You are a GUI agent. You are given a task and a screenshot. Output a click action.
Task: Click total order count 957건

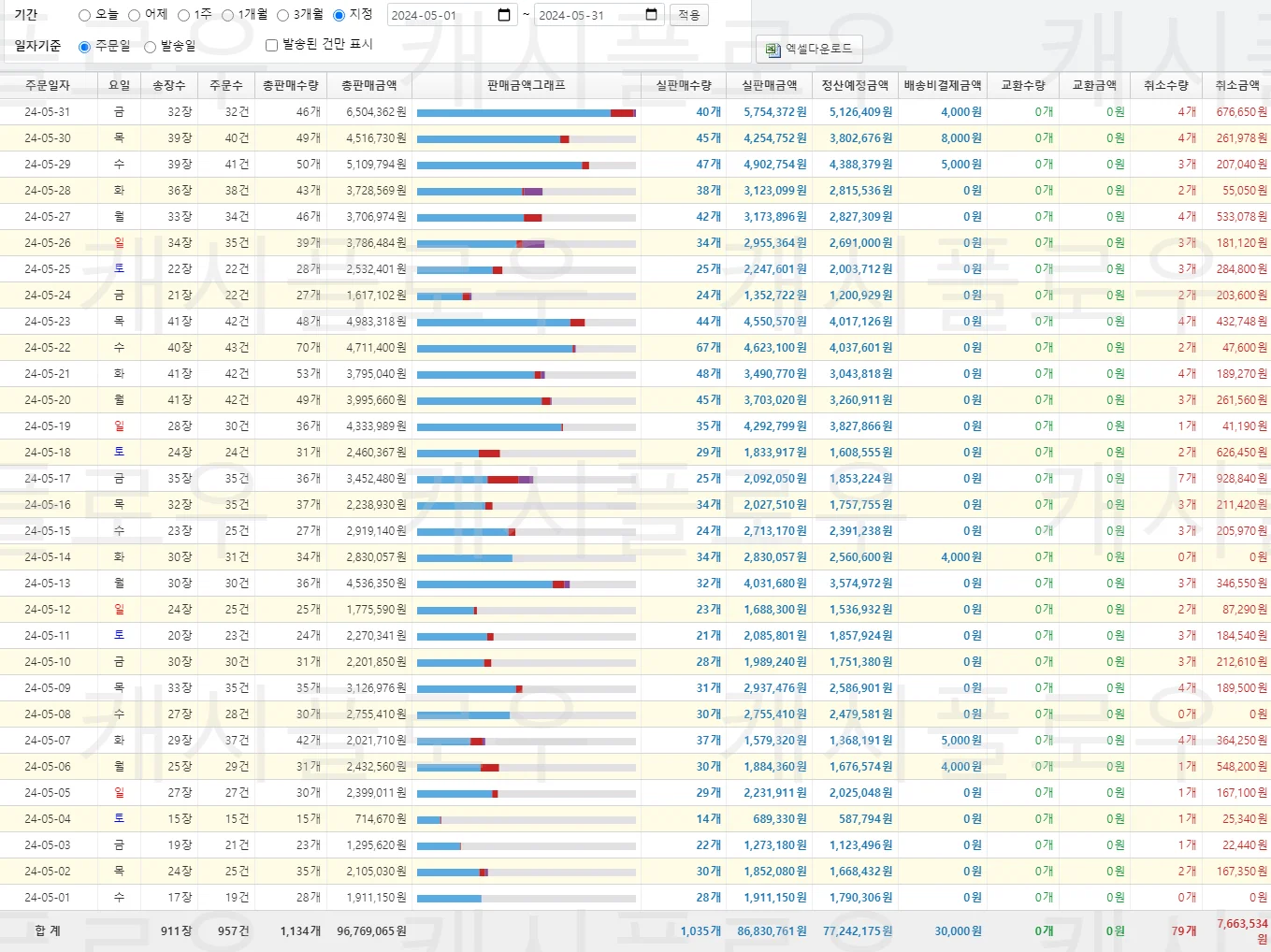(x=234, y=931)
